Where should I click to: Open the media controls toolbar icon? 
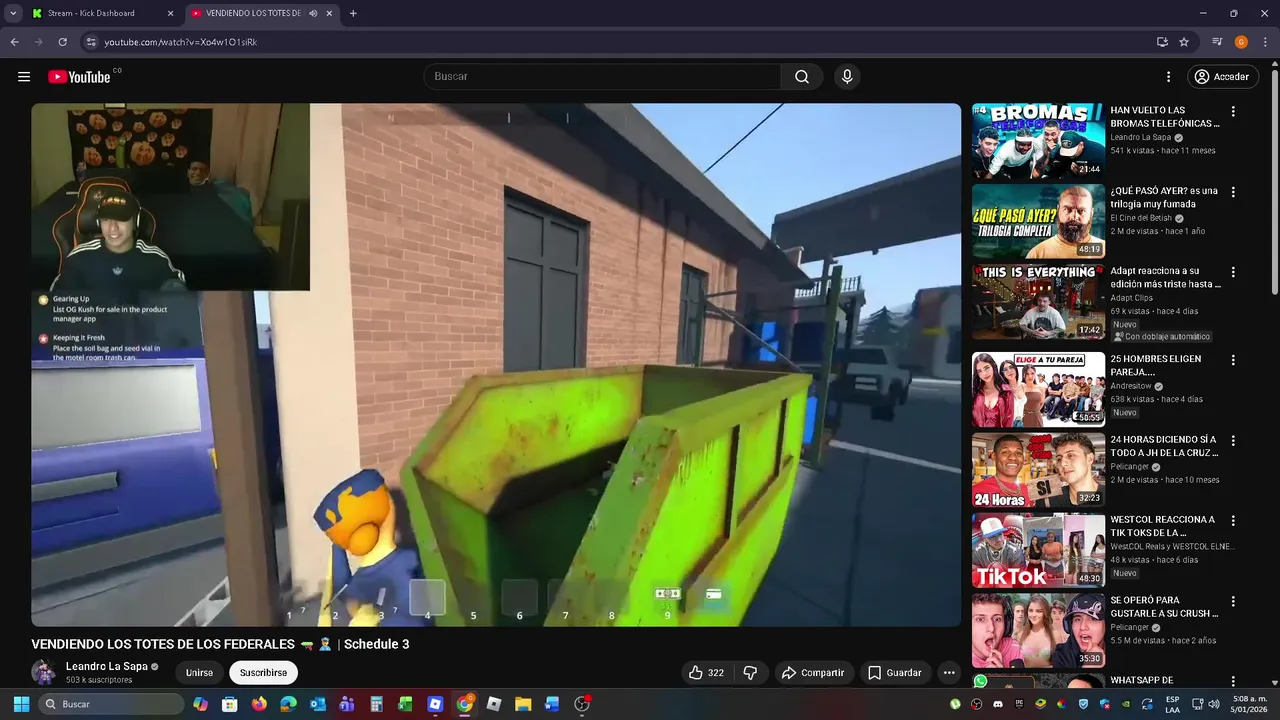1217,42
